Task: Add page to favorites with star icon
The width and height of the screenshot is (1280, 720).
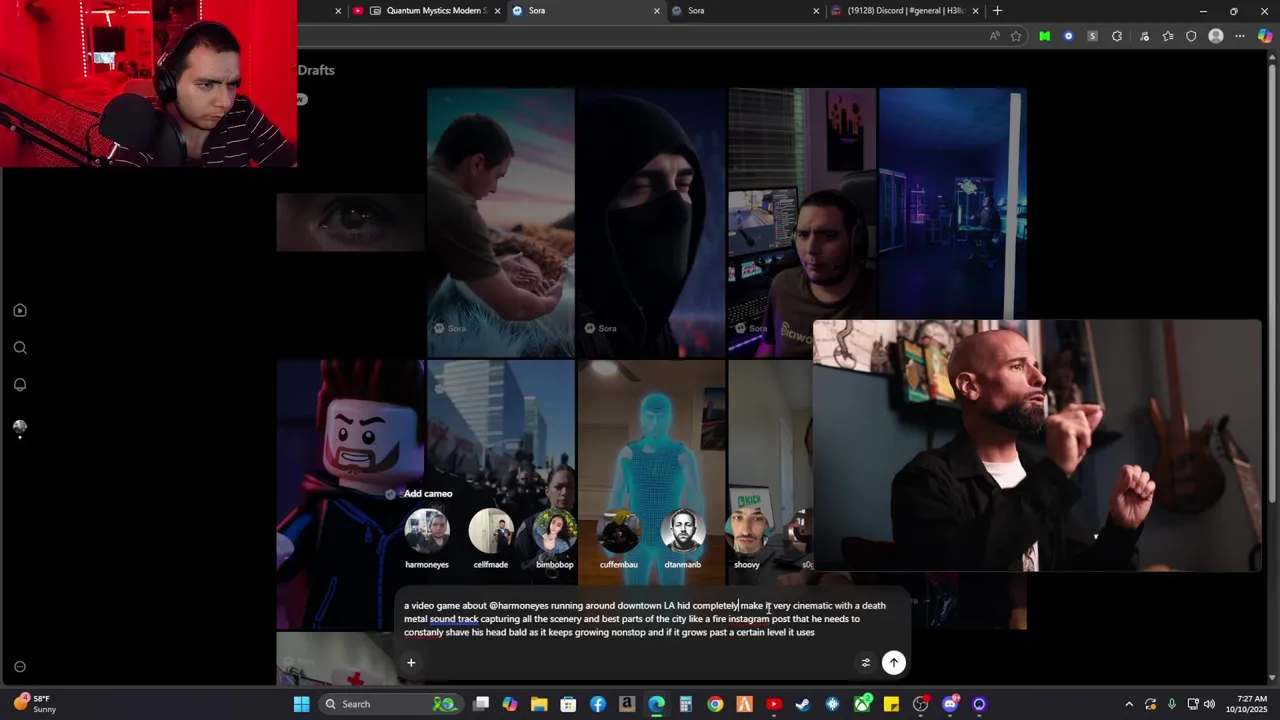Action: (1016, 36)
